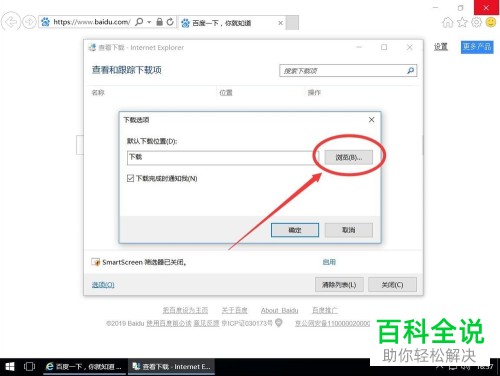Click the IE forward navigation arrow

click(29, 22)
